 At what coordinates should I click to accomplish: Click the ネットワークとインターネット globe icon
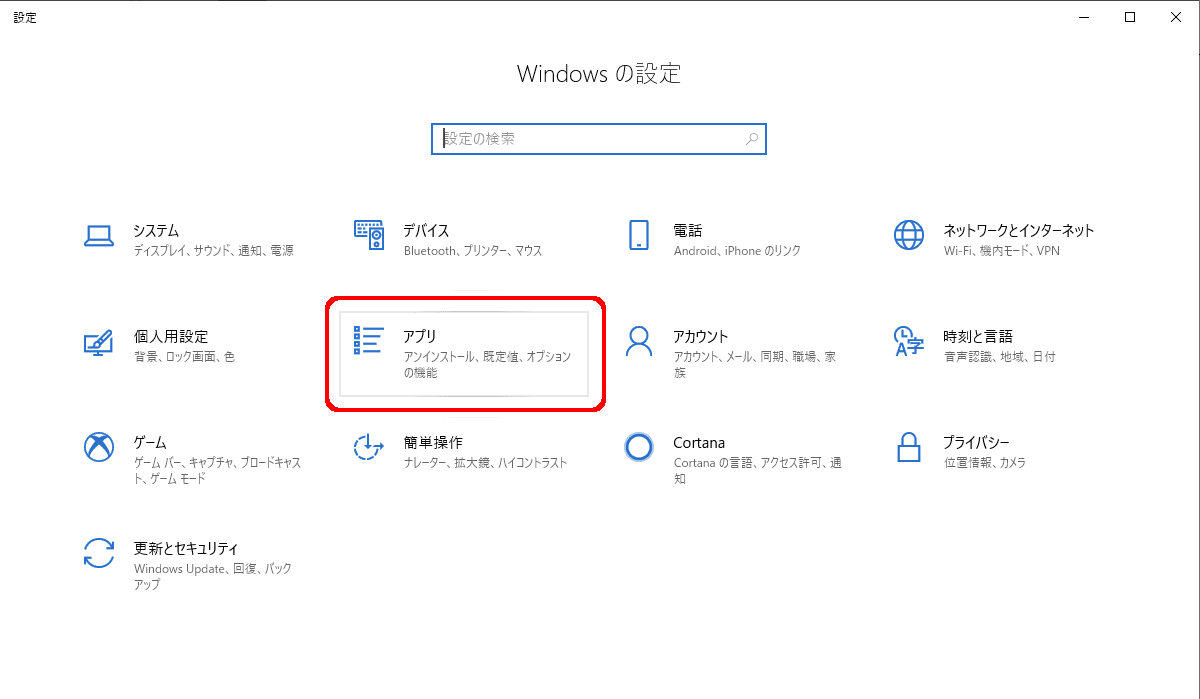[909, 235]
